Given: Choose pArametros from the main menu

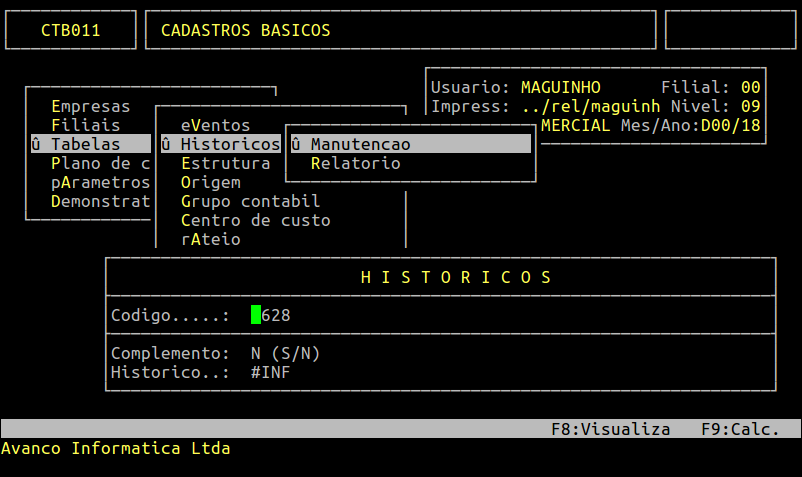Looking at the screenshot, I should pyautogui.click(x=100, y=182).
